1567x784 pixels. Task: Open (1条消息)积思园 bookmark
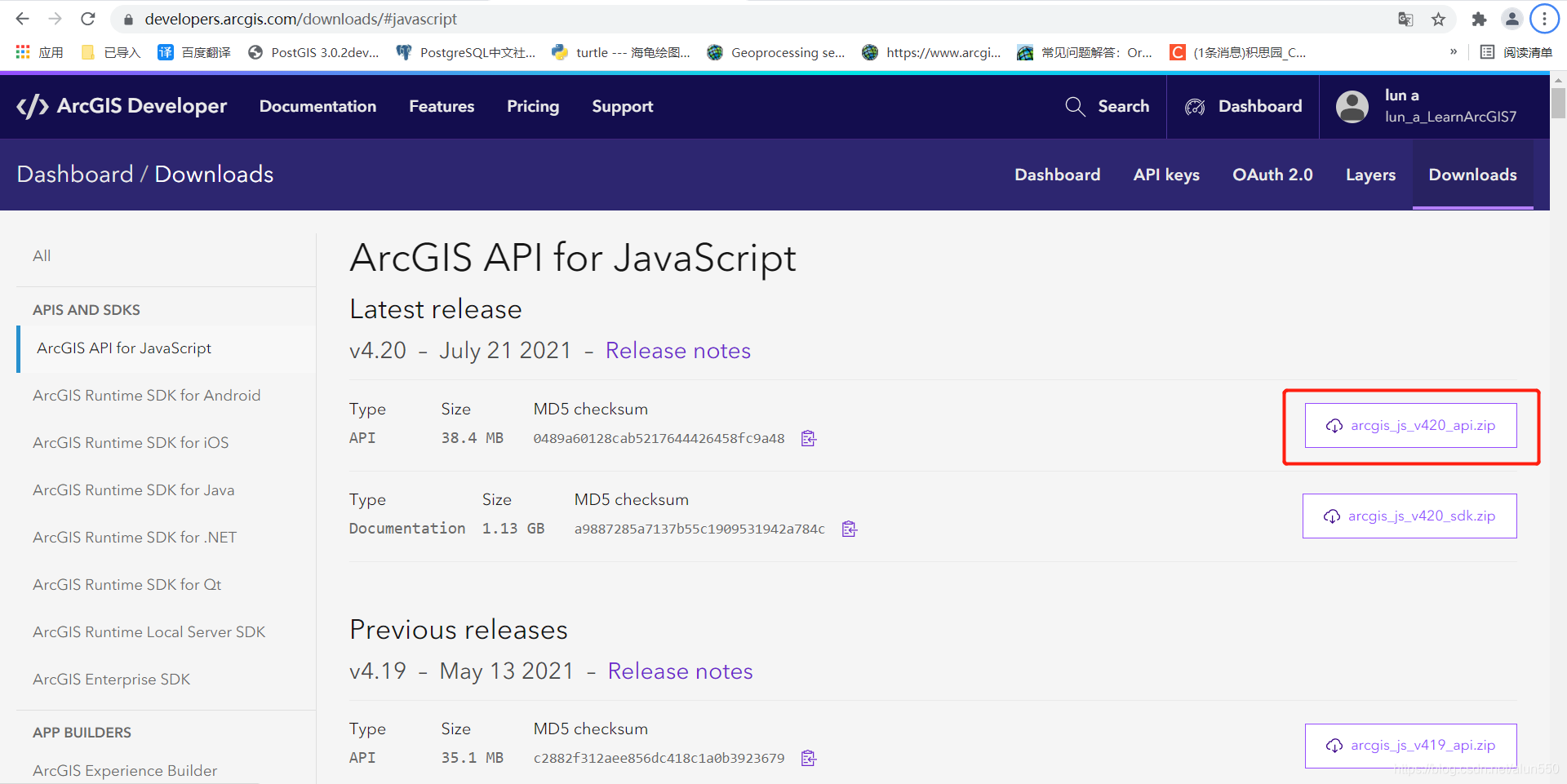[x=1238, y=52]
